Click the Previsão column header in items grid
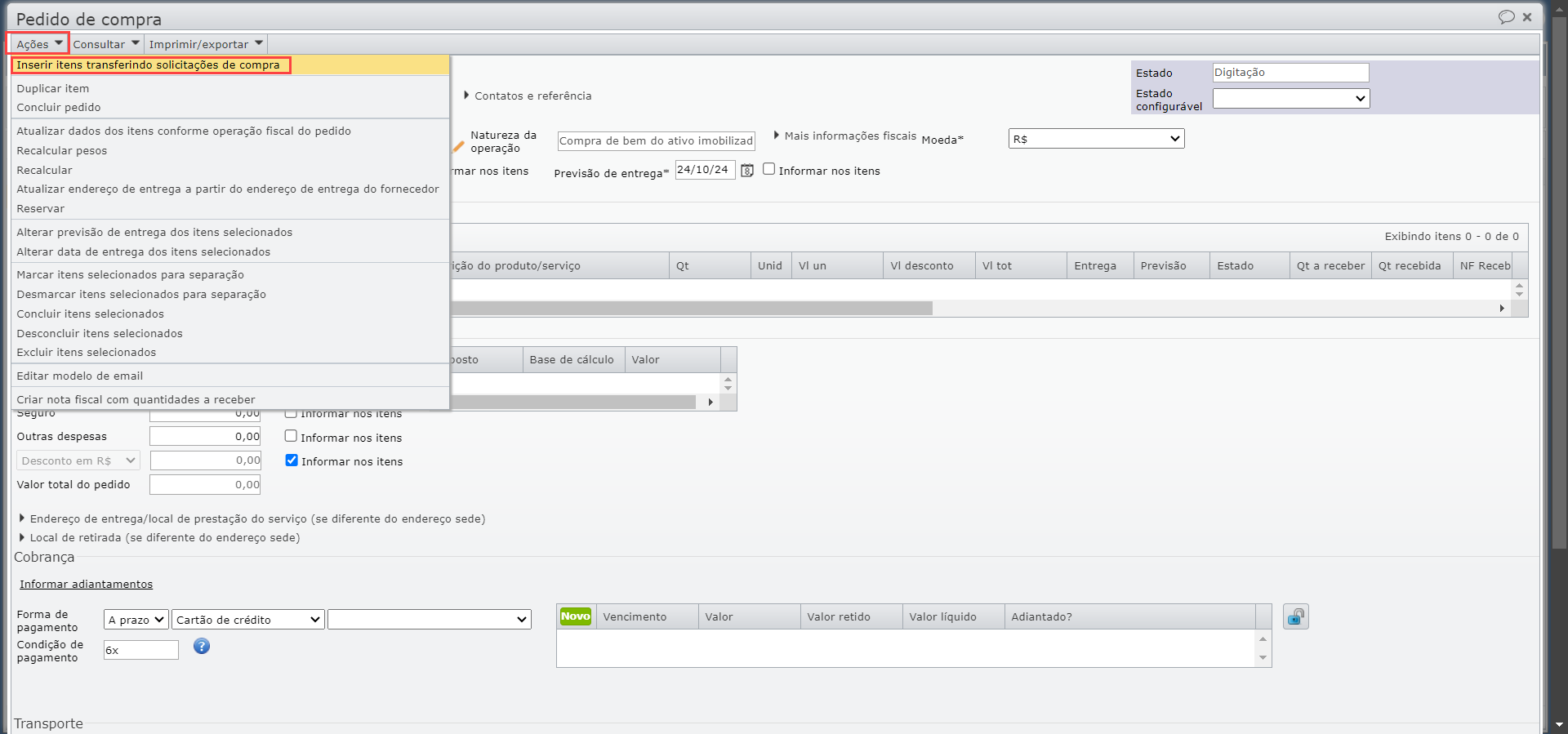 pos(1172,266)
